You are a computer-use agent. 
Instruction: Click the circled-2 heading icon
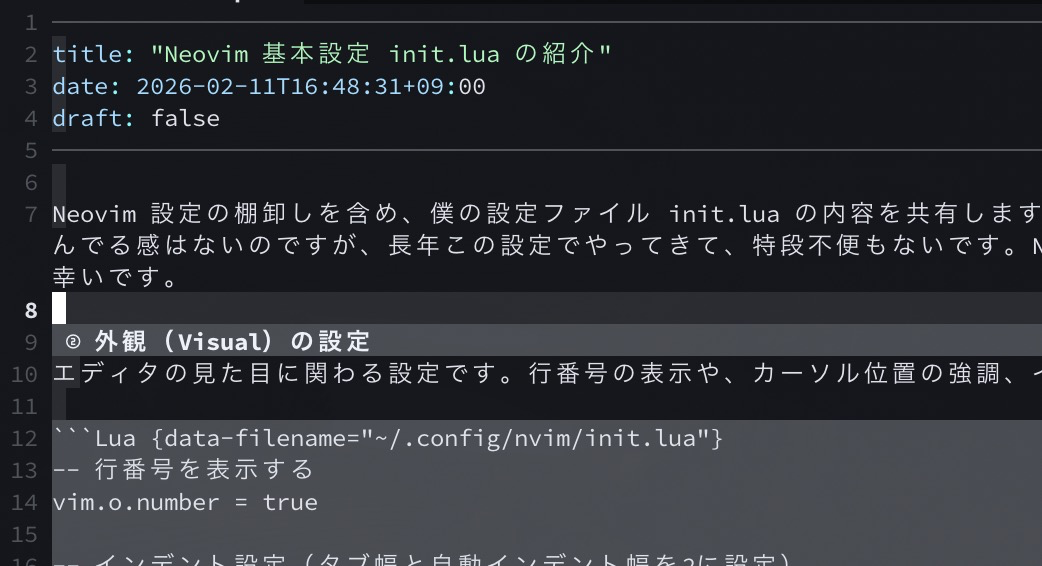point(72,342)
